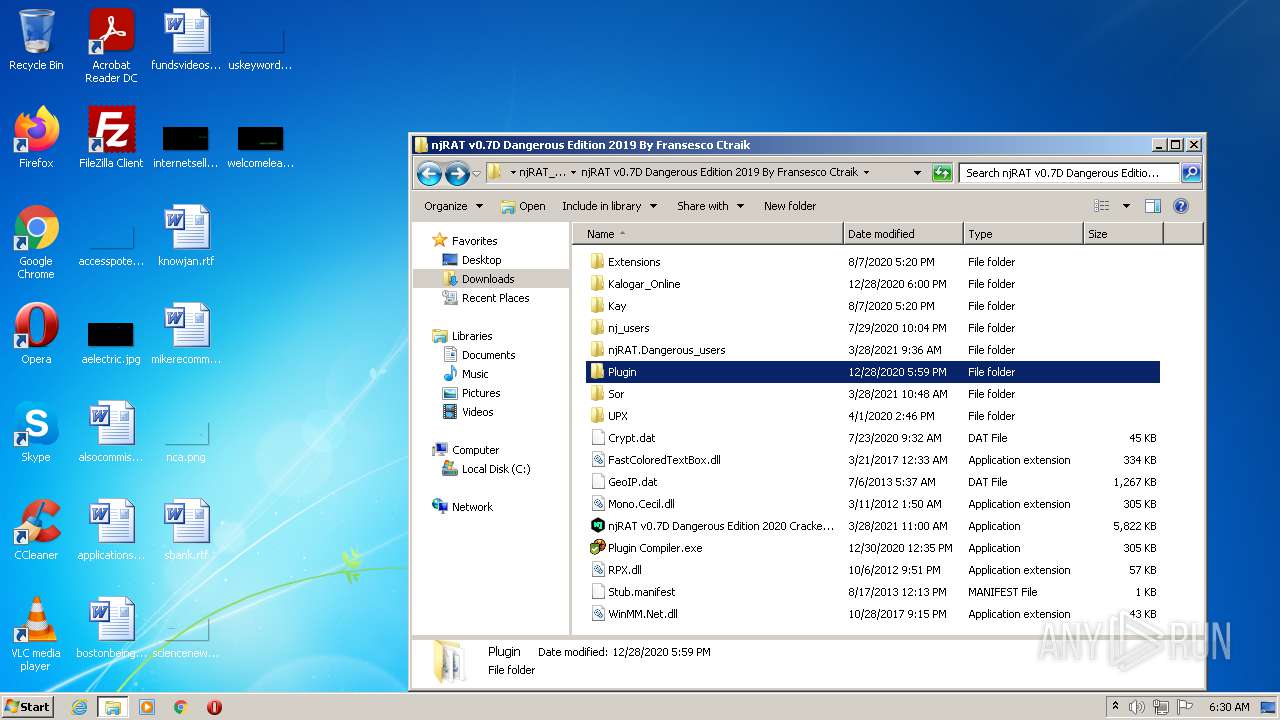The height and width of the screenshot is (720, 1280).
Task: Expand Include in library dropdown
Action: [609, 206]
